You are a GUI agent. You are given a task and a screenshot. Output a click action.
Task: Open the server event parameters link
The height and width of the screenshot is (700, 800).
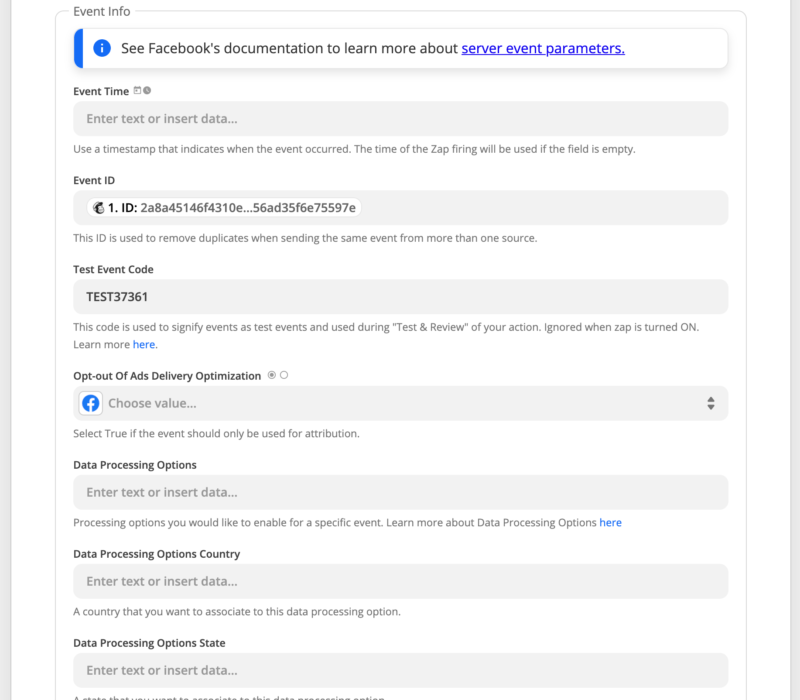coord(543,48)
